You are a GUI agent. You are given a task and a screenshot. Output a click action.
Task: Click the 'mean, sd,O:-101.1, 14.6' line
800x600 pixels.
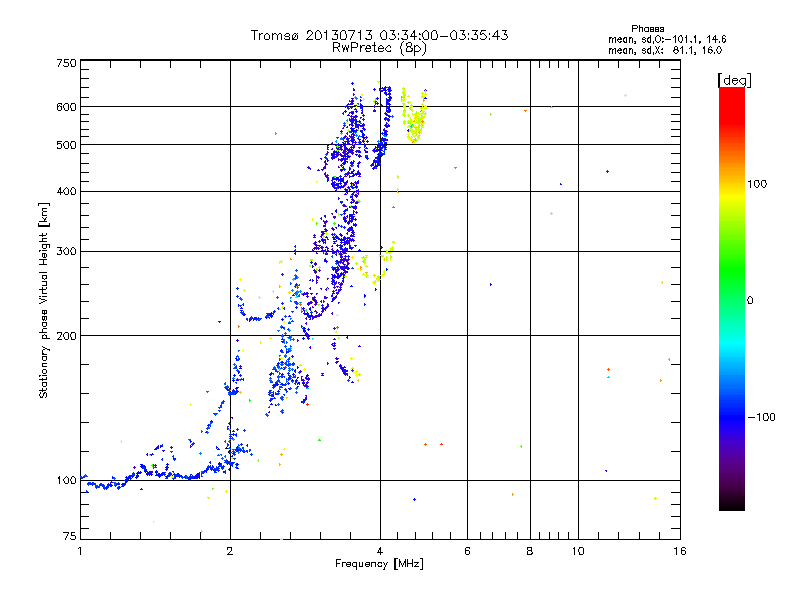click(667, 39)
